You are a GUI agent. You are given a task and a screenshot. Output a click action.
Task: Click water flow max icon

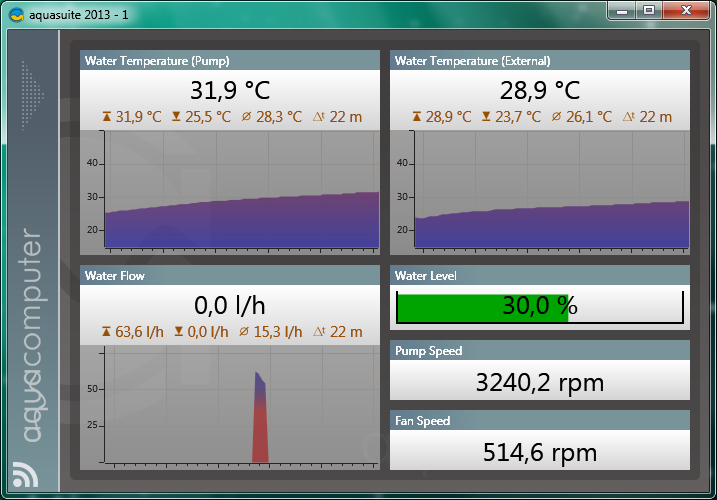[x=106, y=332]
